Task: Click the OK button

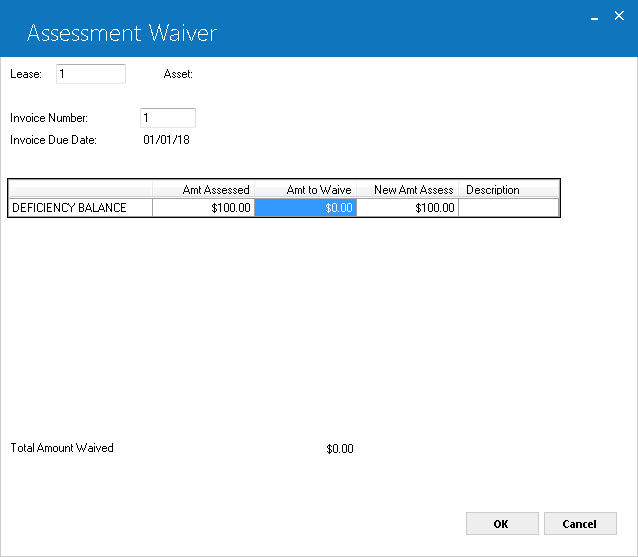Action: click(502, 524)
